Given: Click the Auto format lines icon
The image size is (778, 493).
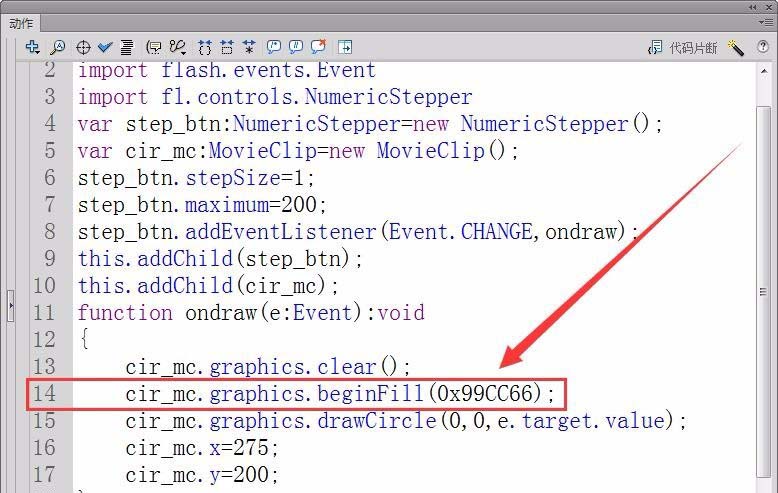Looking at the screenshot, I should (x=127, y=48).
